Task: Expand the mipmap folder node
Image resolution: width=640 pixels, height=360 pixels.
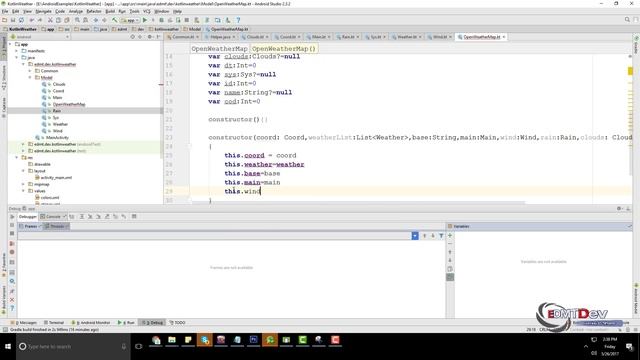Action: point(23,184)
